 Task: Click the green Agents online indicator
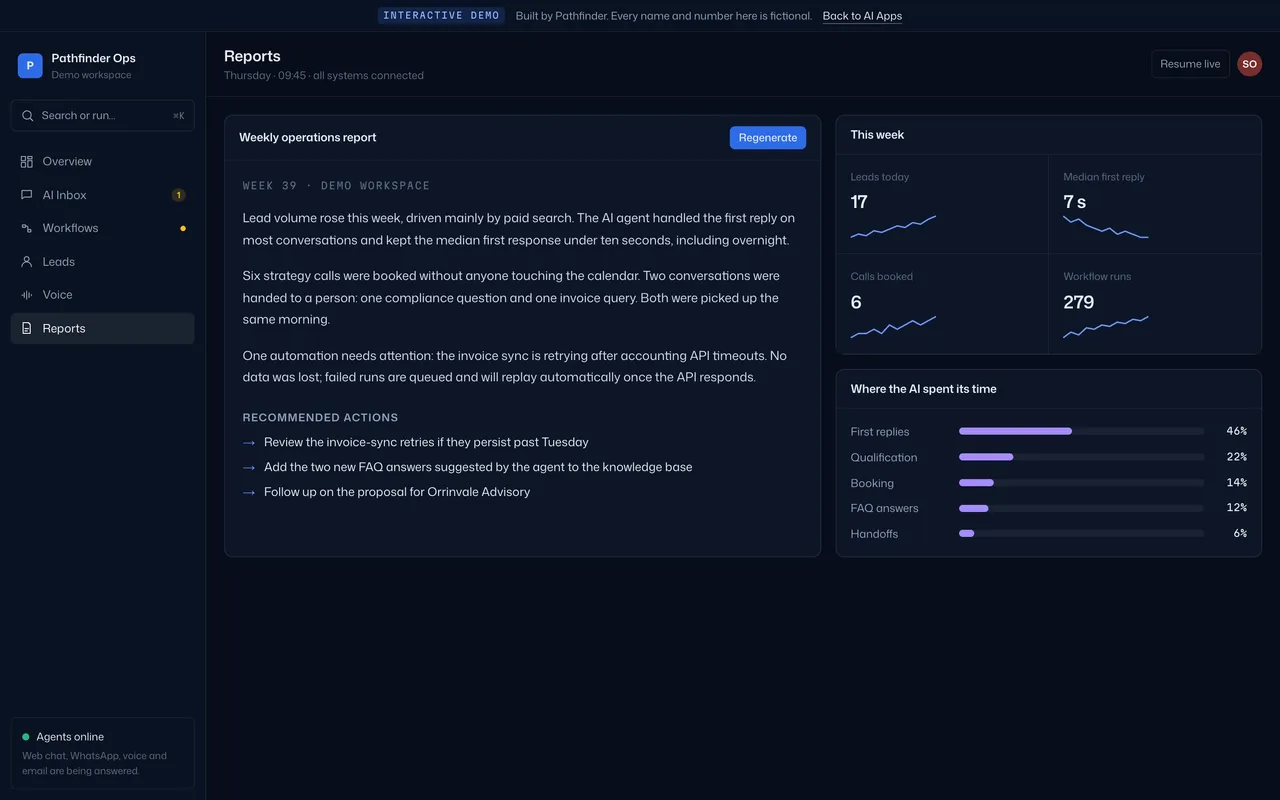[x=26, y=737]
